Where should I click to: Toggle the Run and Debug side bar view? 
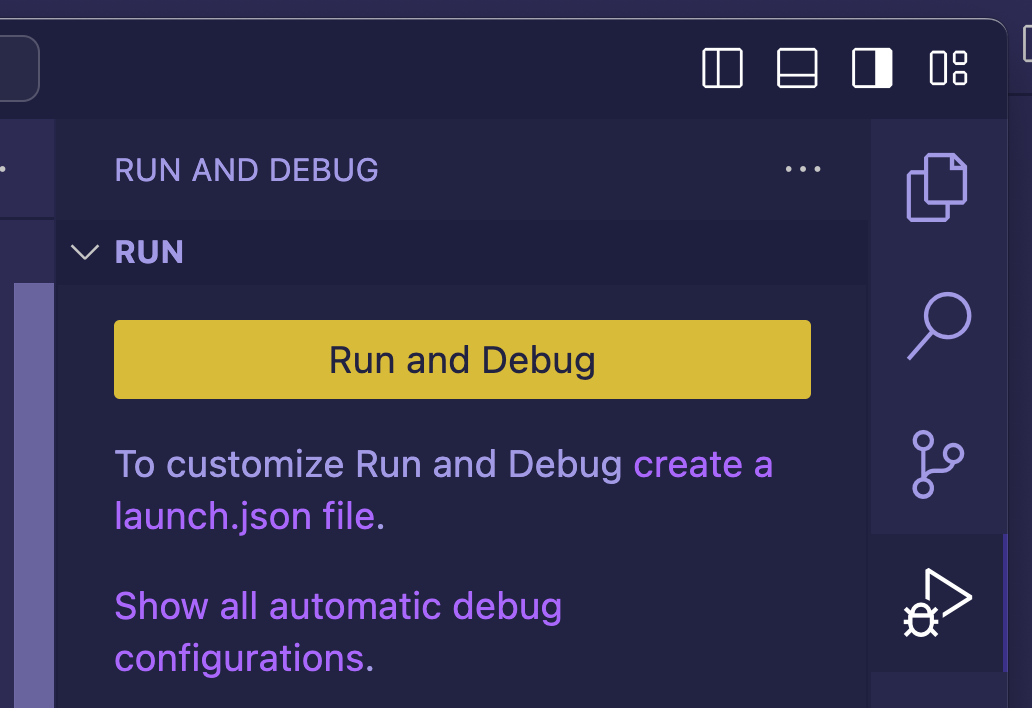click(938, 600)
